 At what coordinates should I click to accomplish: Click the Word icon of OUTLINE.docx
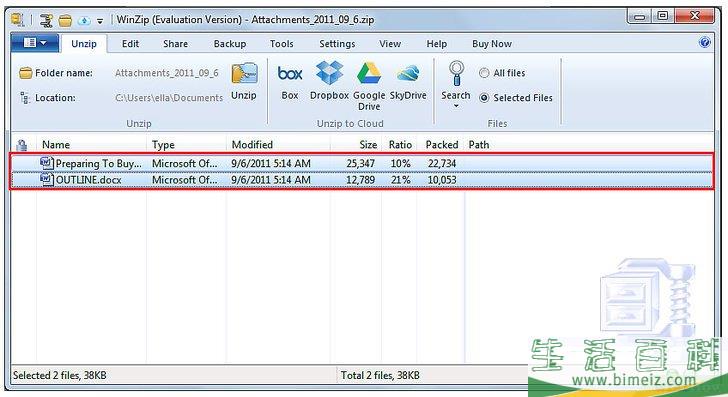tap(46, 179)
